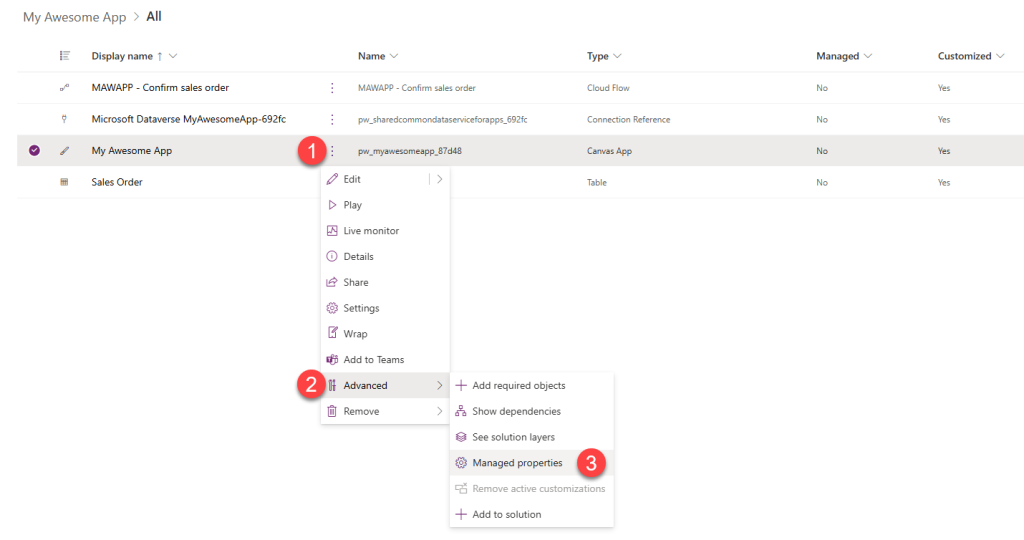Screen dimensions: 1024x540
Task: Expand the Advanced submenu arrow
Action: tap(440, 385)
